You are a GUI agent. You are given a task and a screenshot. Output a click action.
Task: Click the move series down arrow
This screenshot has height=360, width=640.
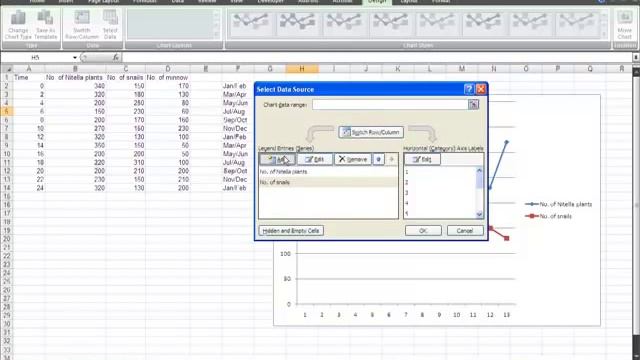coord(391,159)
